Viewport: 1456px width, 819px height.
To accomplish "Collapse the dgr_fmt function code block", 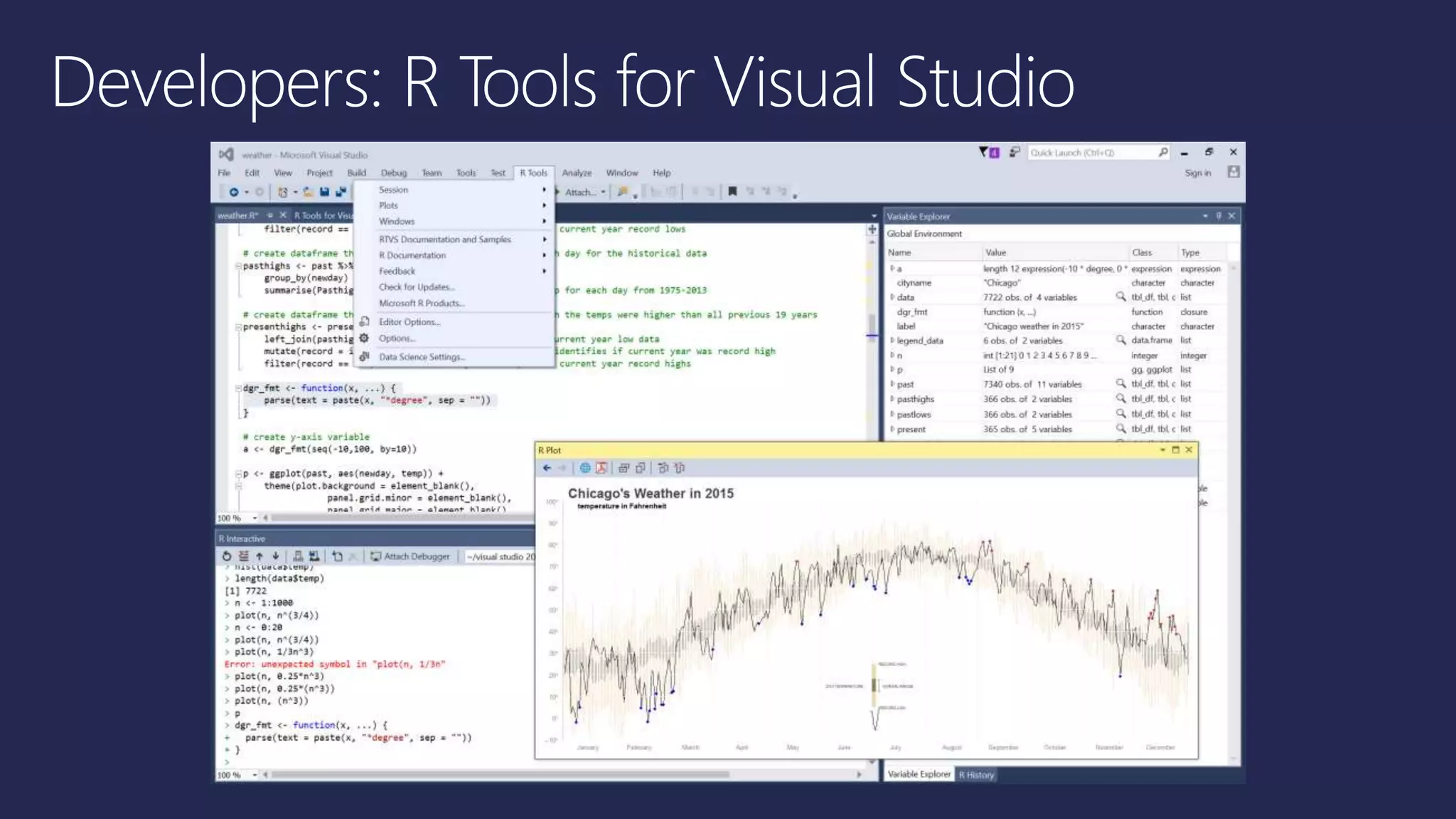I will [x=239, y=388].
